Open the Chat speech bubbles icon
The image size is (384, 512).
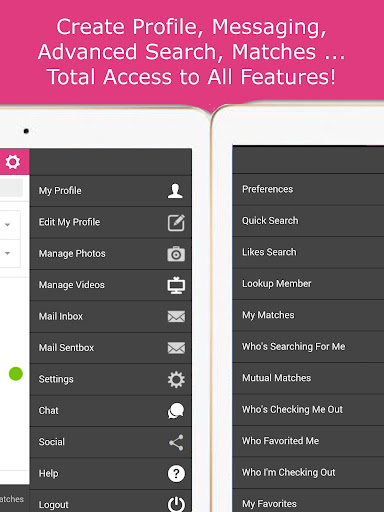[x=176, y=411]
